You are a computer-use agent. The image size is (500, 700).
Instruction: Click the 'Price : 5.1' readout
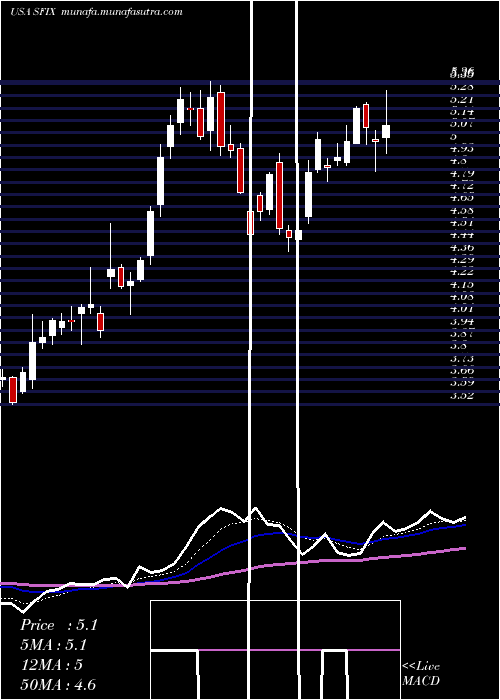click(x=58, y=625)
